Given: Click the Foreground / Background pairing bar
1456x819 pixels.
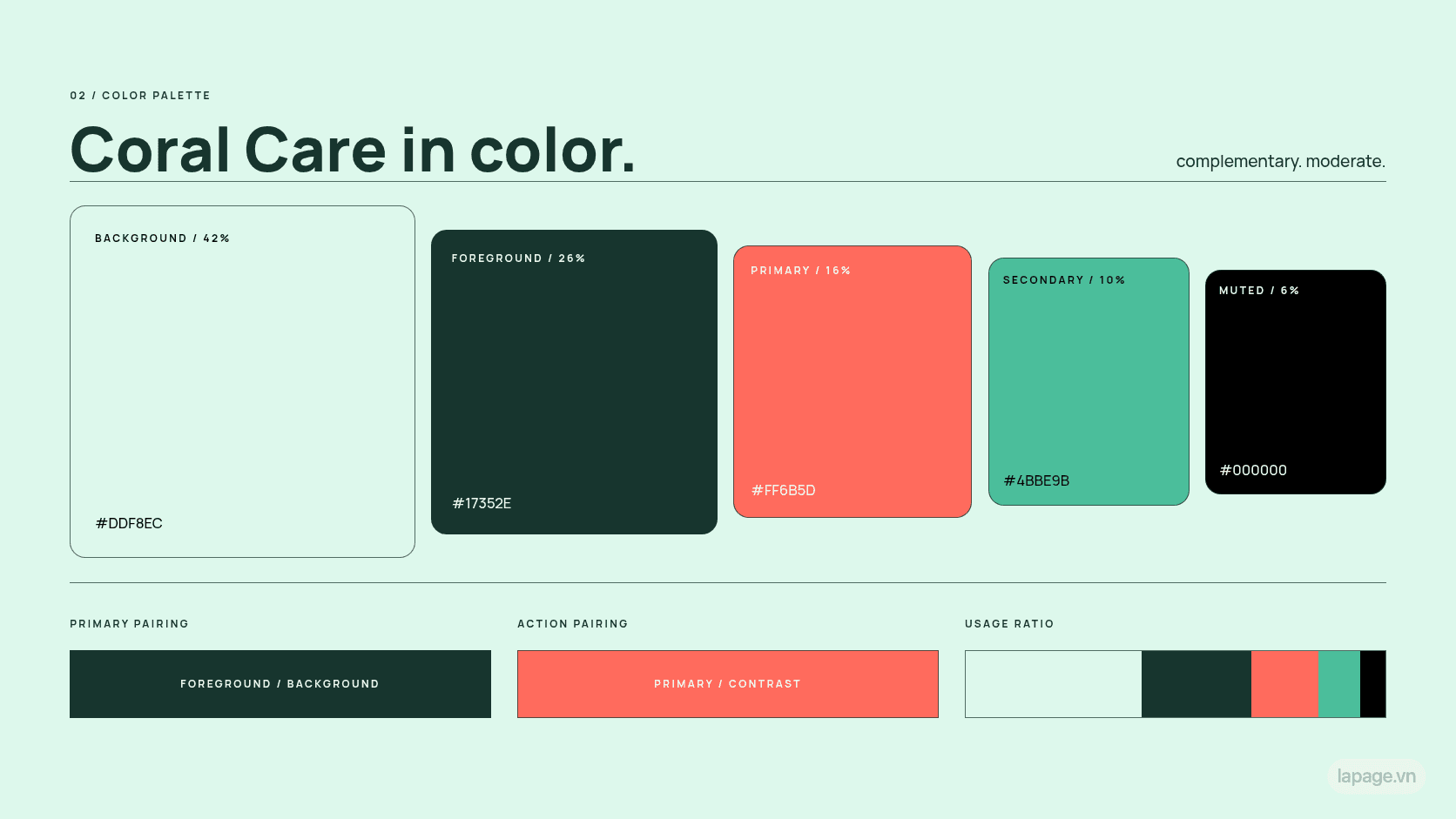Looking at the screenshot, I should 280,684.
